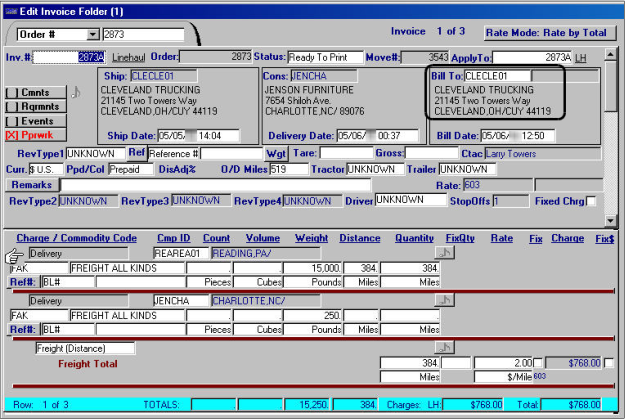Toggle the Rqrmnts checkbox button
Image resolution: width=626 pixels, height=419 pixels.
coord(36,107)
